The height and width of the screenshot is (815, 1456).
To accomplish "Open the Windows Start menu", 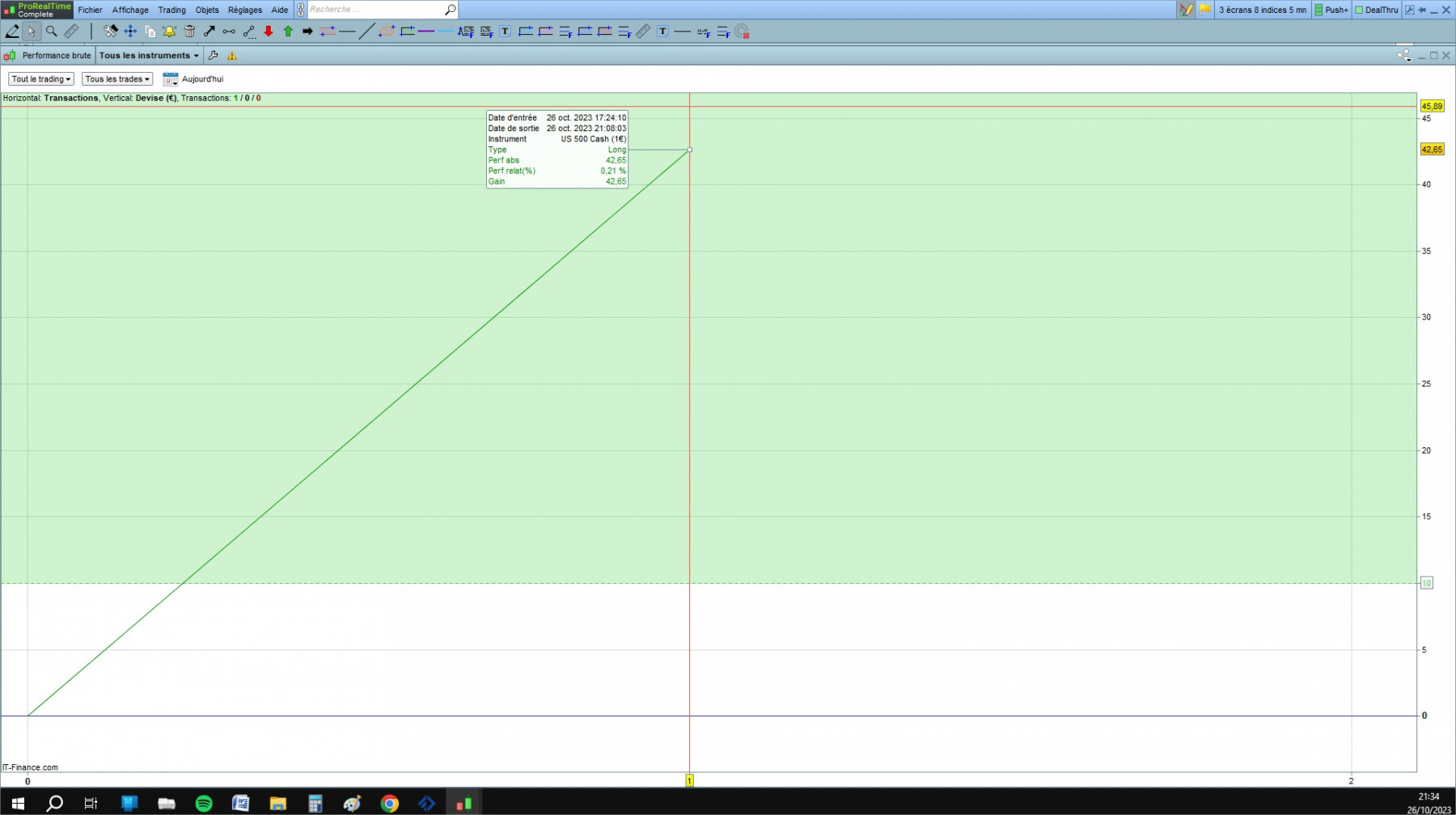I will point(18,804).
